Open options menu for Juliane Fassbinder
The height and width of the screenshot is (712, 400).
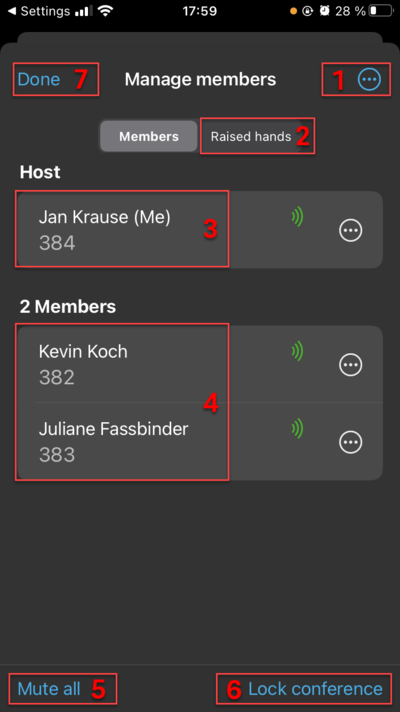[351, 441]
